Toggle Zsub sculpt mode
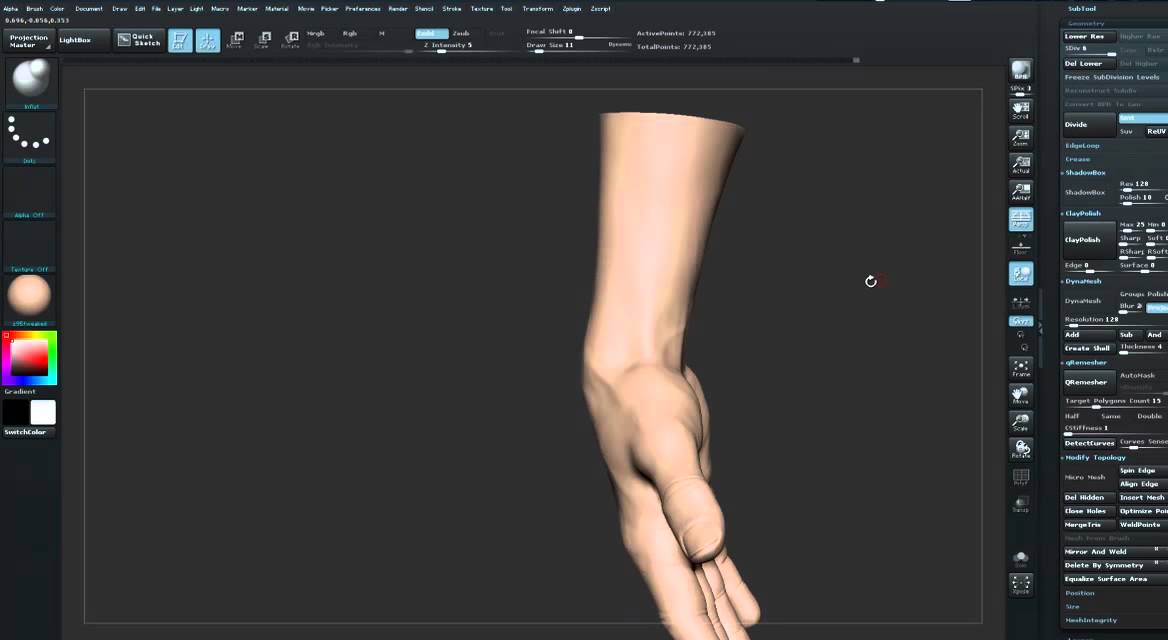The image size is (1168, 640). [x=462, y=34]
